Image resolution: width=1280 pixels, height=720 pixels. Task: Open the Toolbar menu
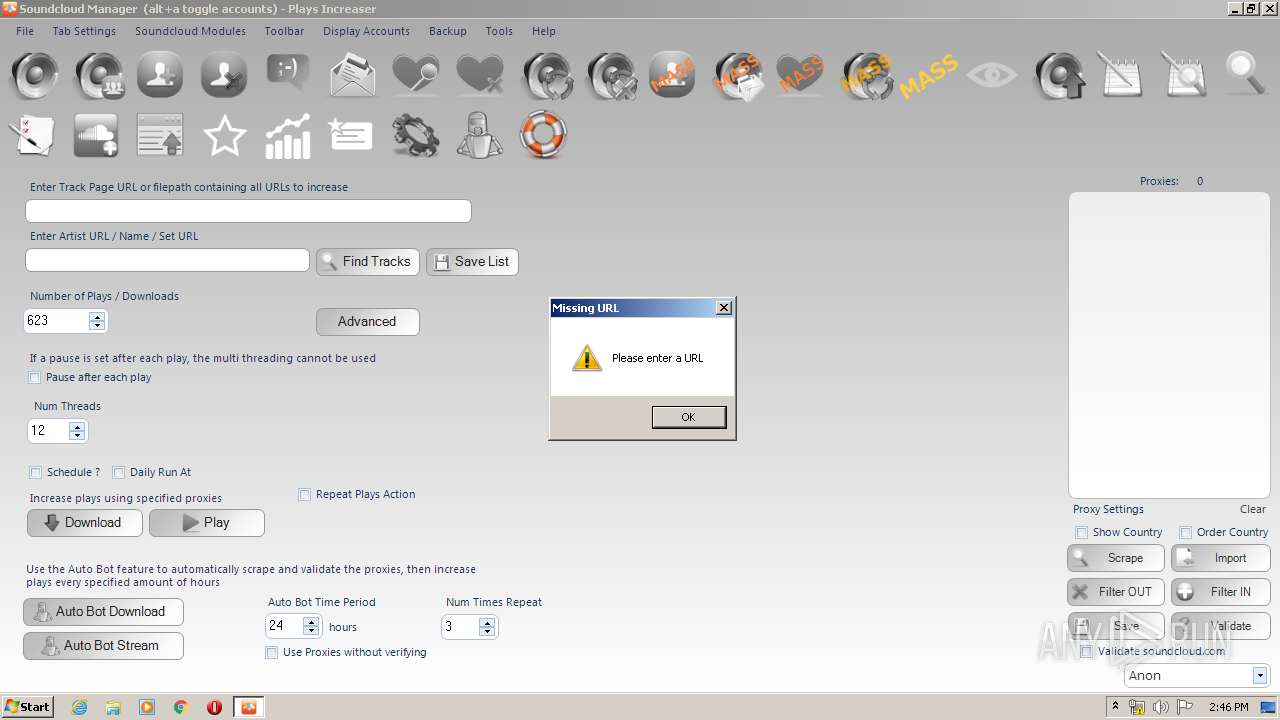(284, 31)
